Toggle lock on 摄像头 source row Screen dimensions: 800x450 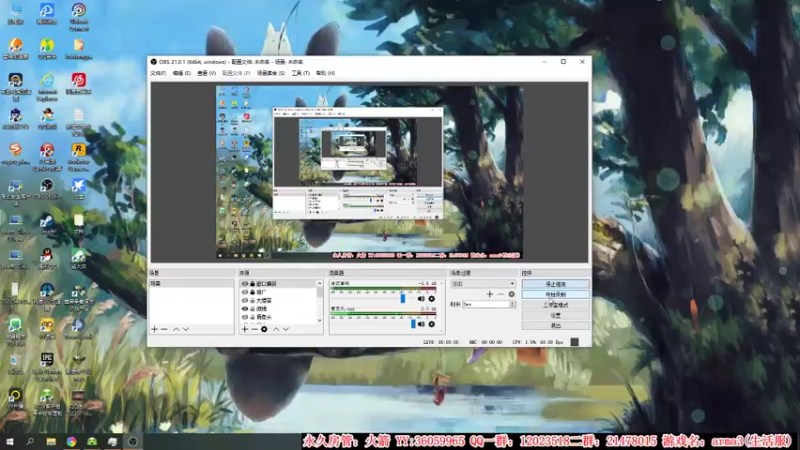coord(253,317)
